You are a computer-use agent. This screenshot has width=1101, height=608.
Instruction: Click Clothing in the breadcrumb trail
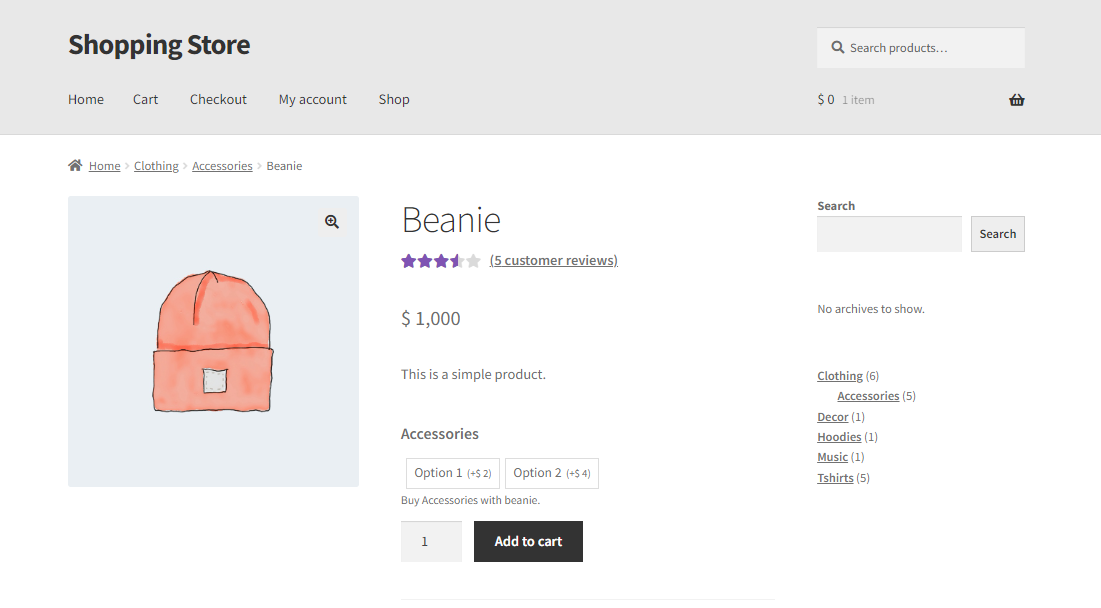156,166
